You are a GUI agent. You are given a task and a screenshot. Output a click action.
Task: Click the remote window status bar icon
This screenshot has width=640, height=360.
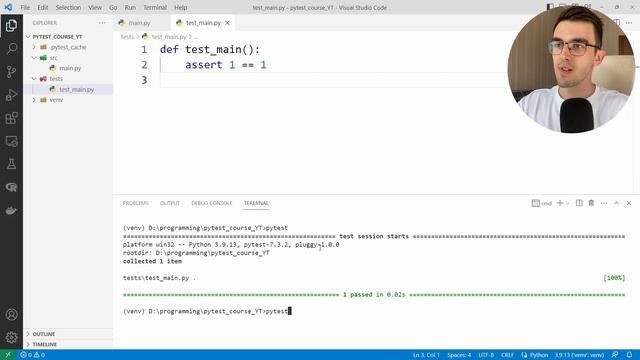coord(8,355)
